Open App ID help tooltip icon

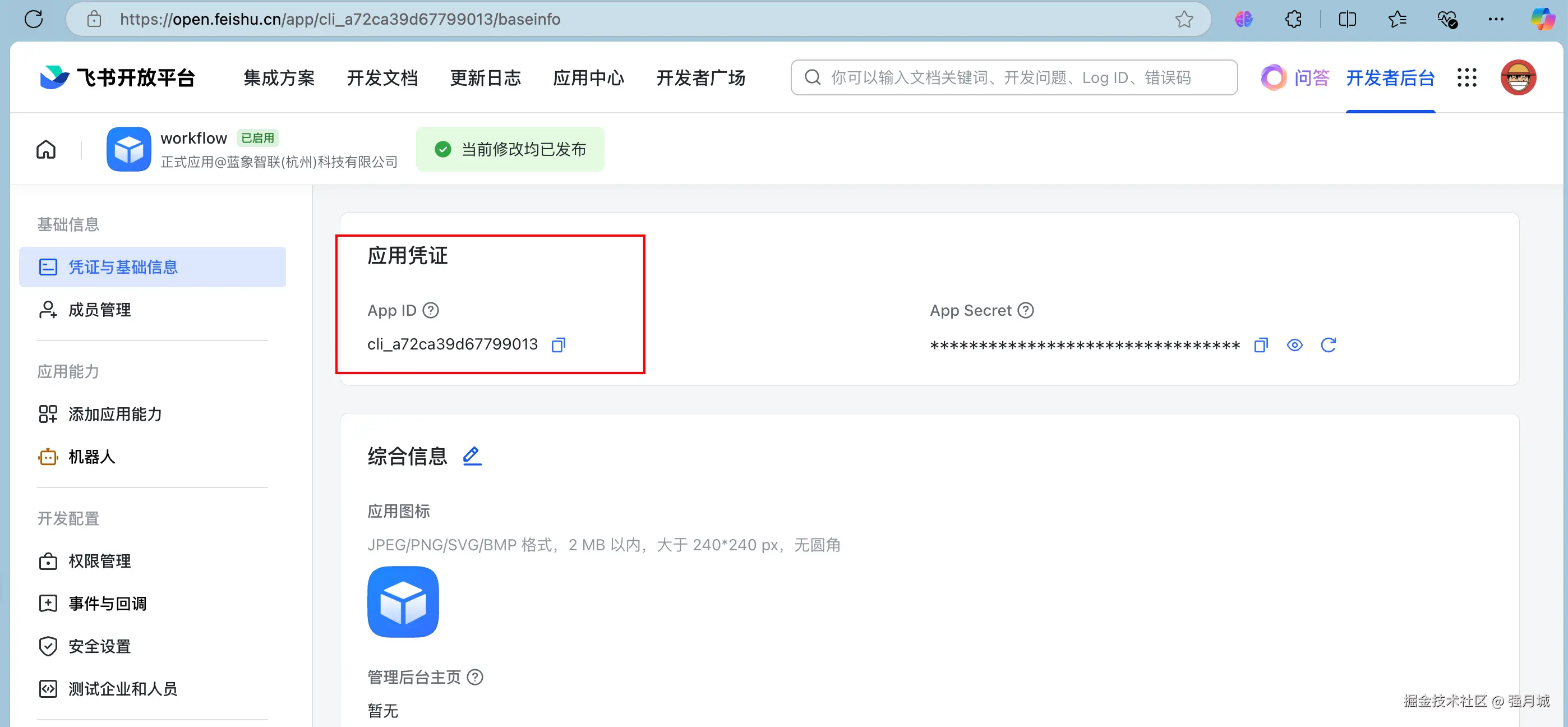[x=431, y=311]
